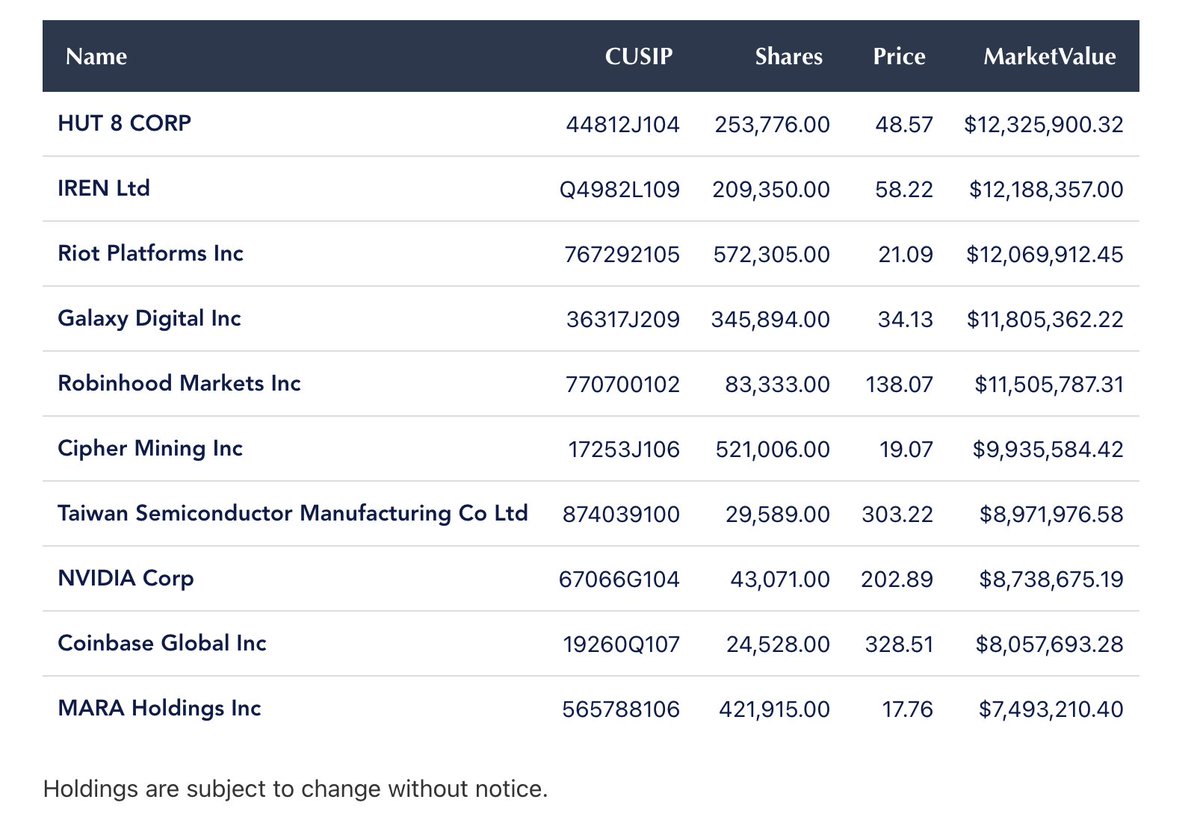This screenshot has height=823, width=1200.
Task: Click price 48.57 for HUT 8
Action: tap(905, 125)
